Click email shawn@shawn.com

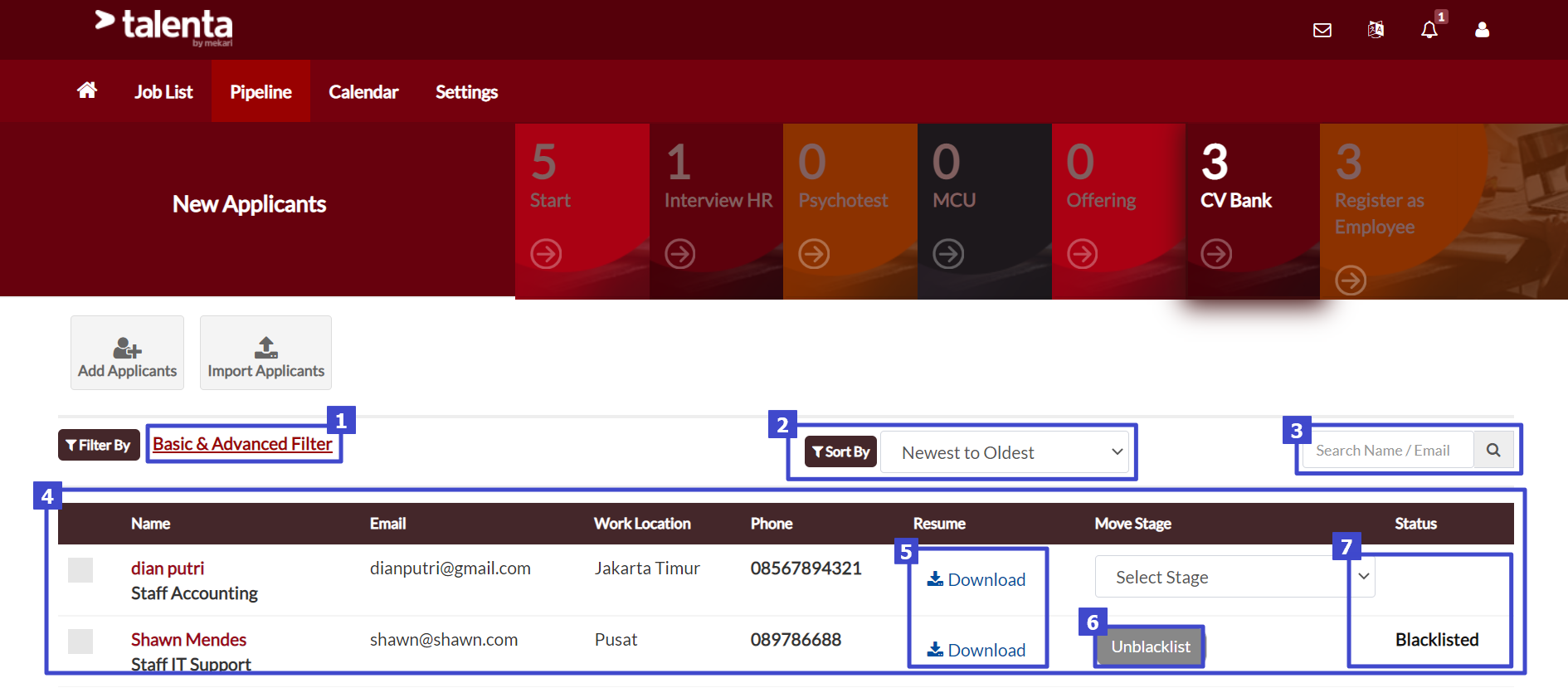444,640
